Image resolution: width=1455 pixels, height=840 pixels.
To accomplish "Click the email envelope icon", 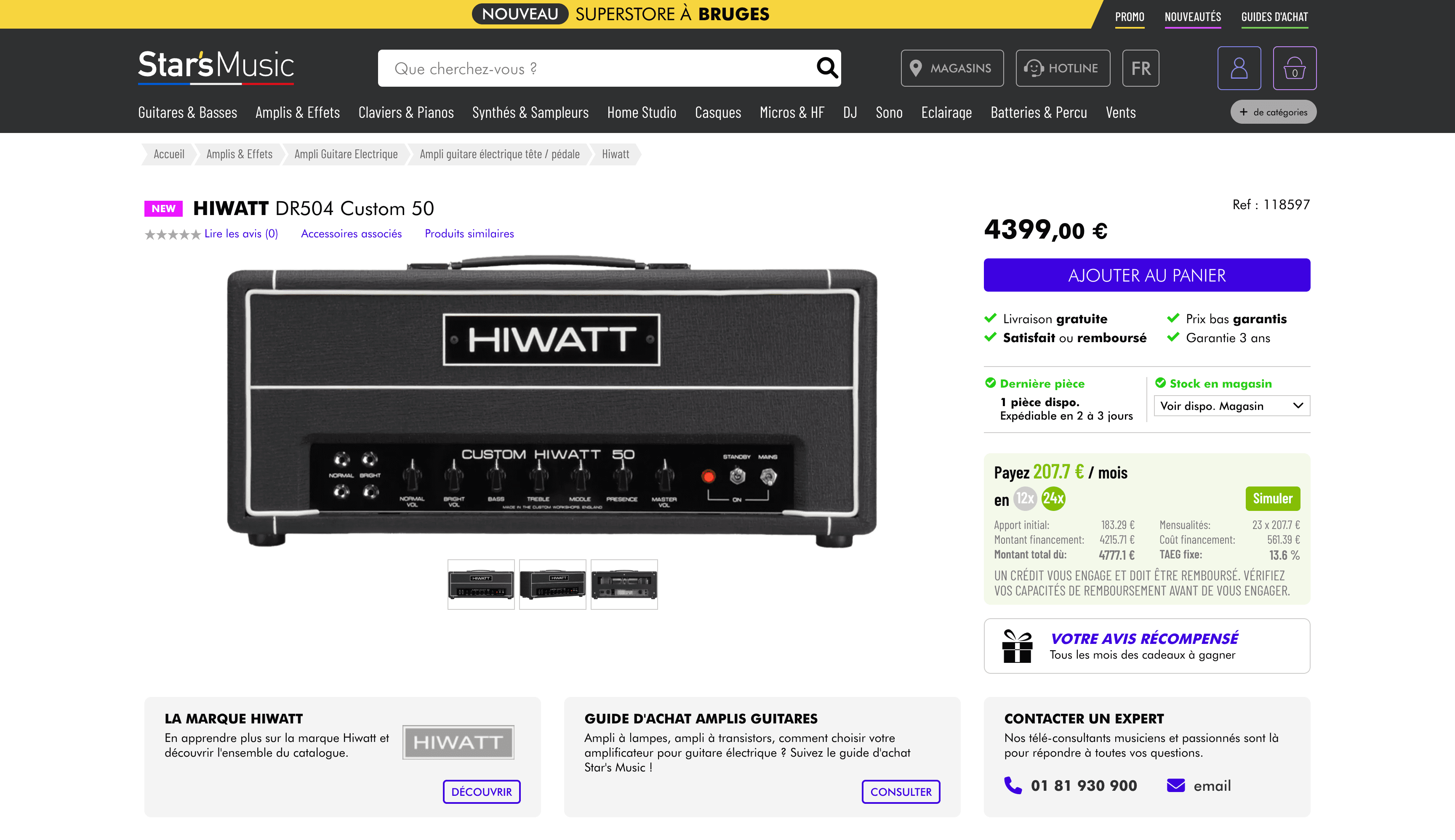I will tap(1175, 785).
